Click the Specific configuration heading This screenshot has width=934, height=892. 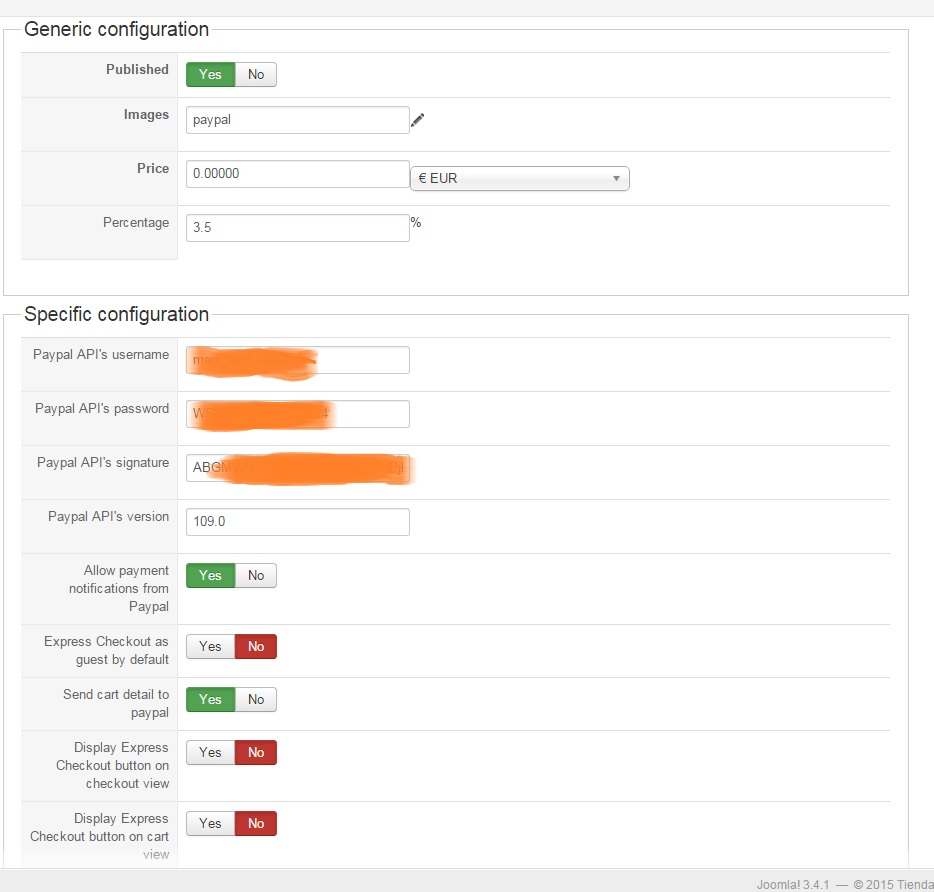point(116,314)
